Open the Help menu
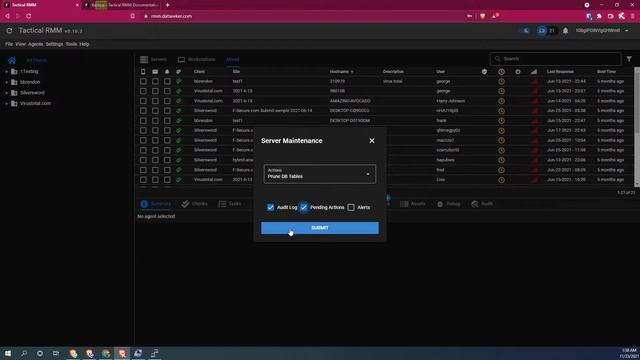Screen dimensions: 640x360 [x=84, y=44]
